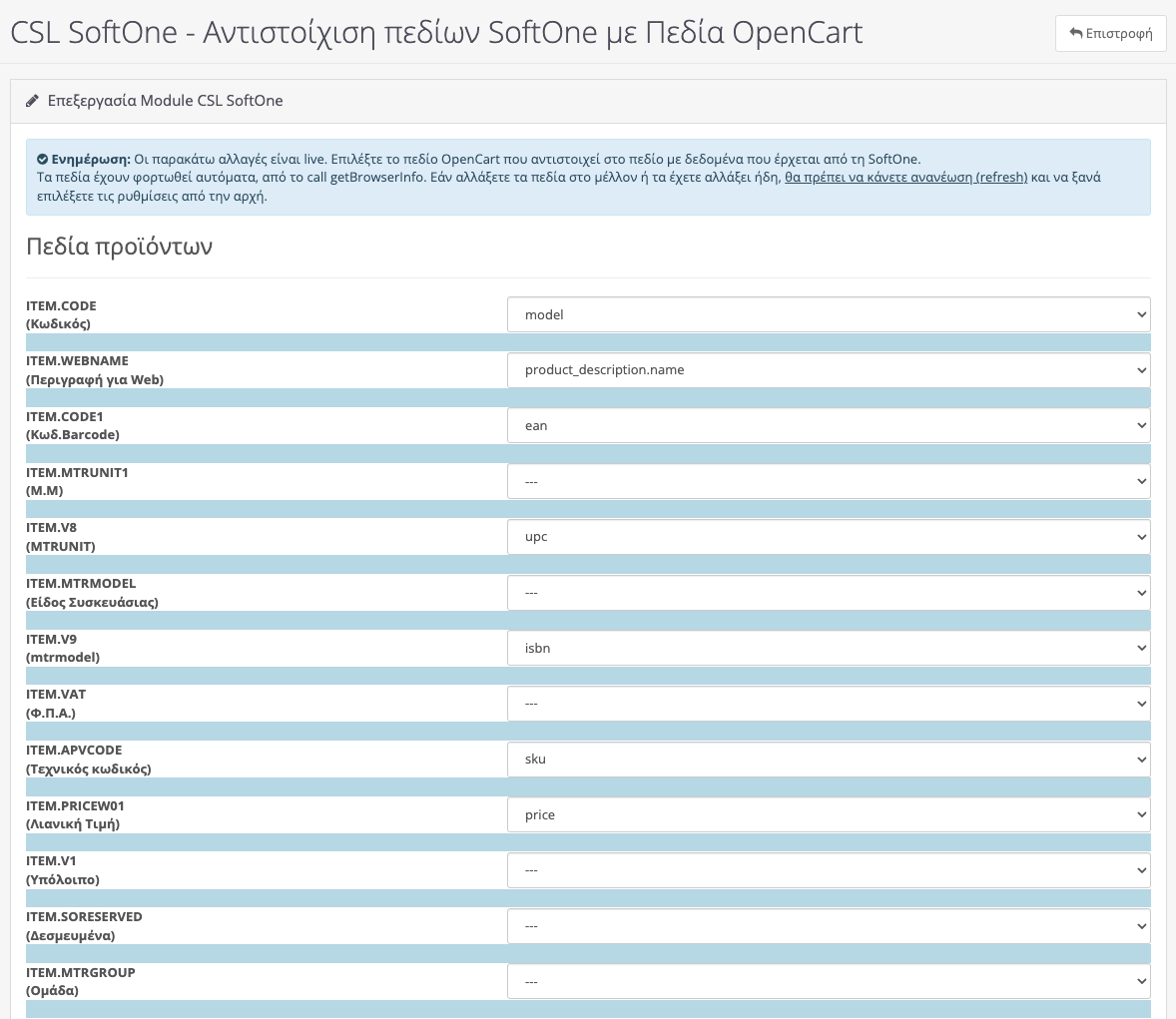
Task: Open the ITEM.CODE dropdown showing model
Action: [829, 315]
